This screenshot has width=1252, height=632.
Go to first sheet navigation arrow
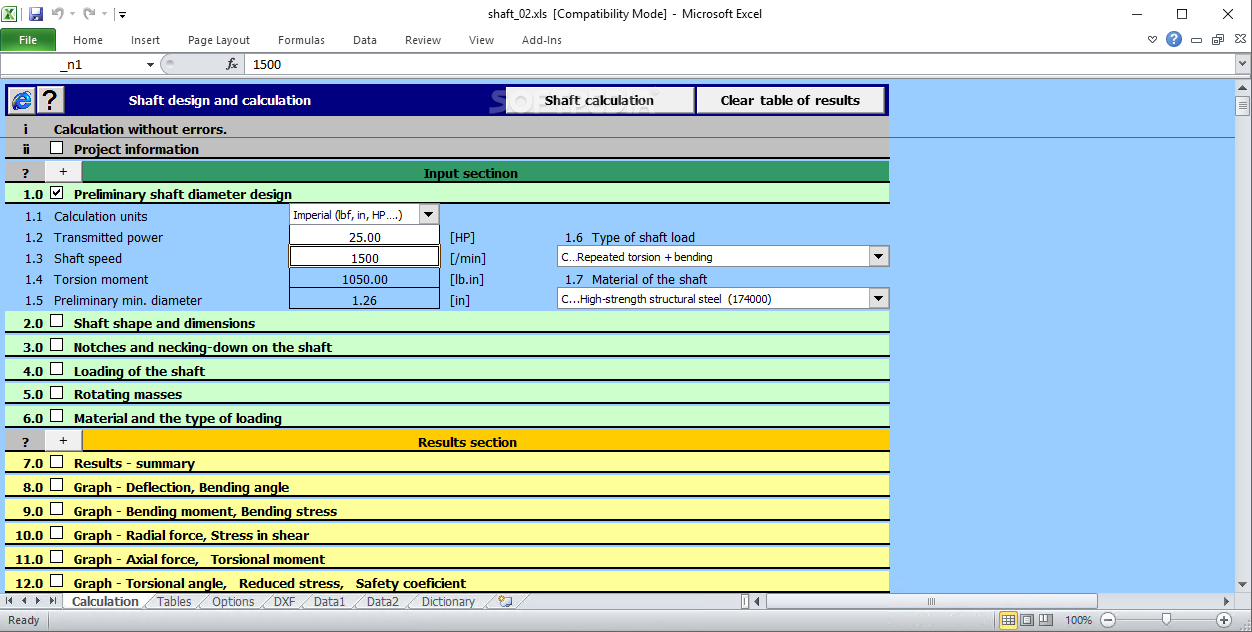tap(10, 601)
